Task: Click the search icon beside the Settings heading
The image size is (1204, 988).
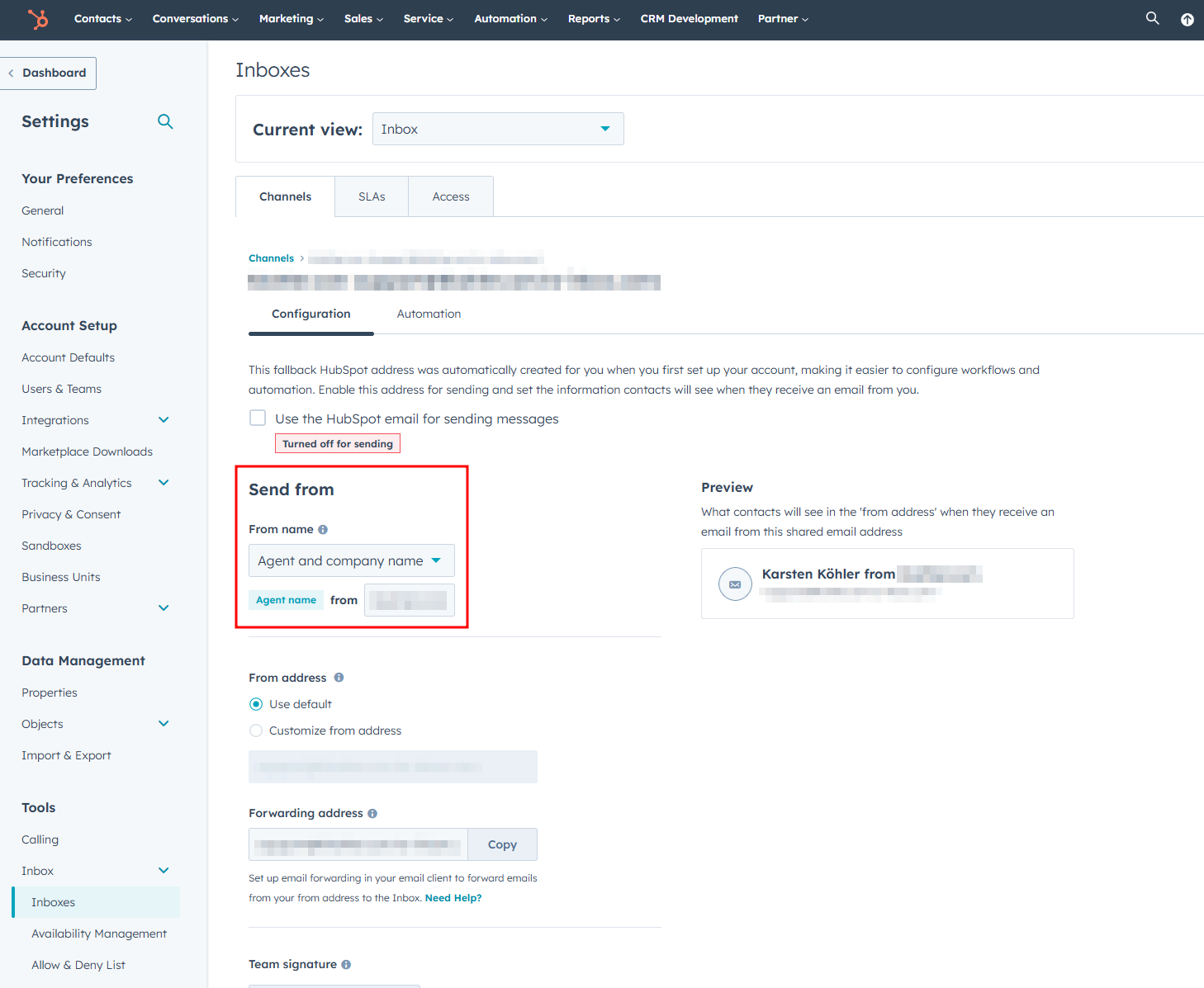Action: coord(165,121)
